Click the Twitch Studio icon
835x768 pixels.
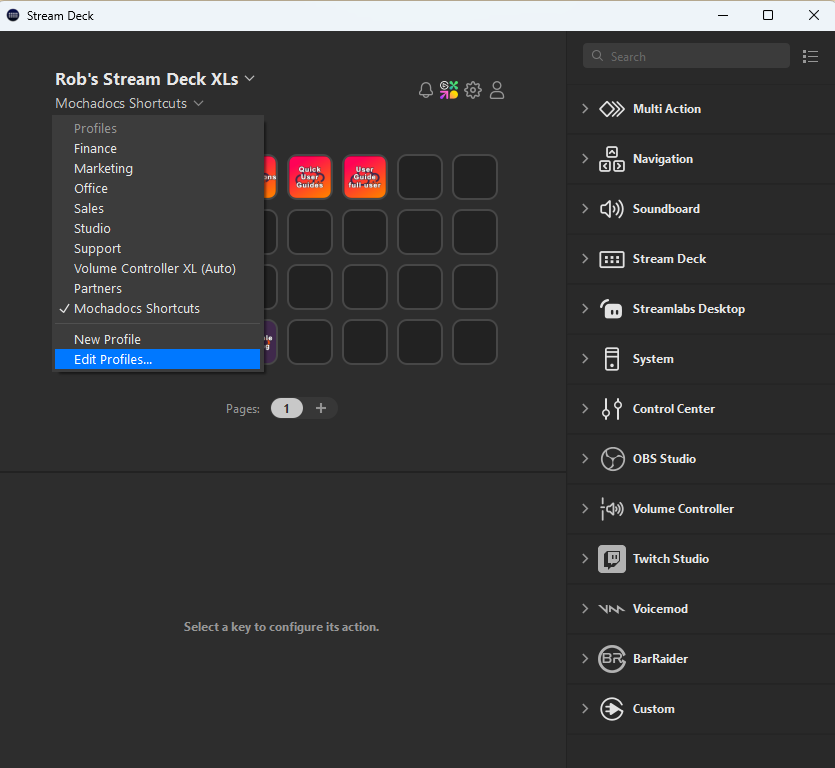tap(612, 558)
